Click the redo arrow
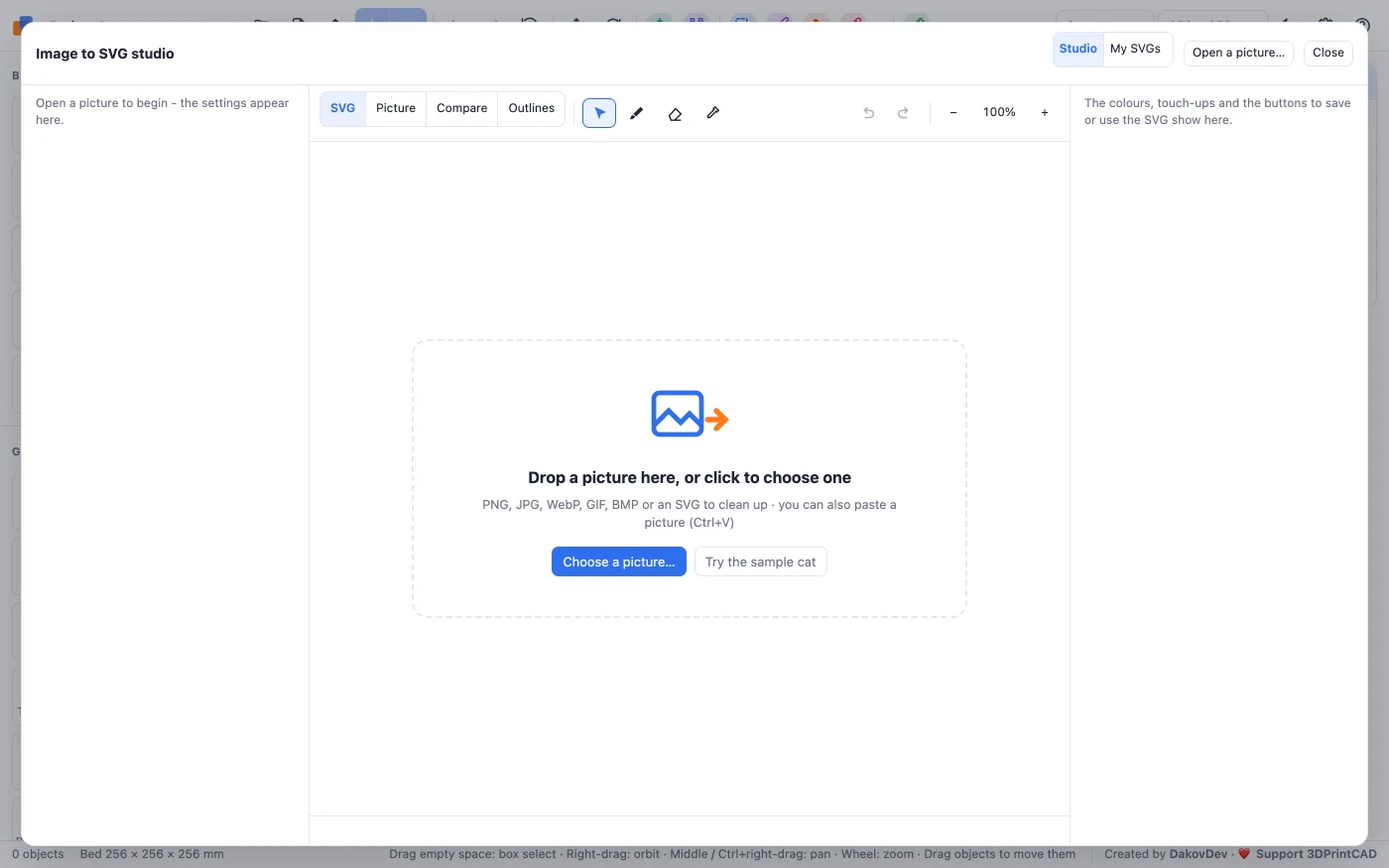Viewport: 1389px width, 868px height. pyautogui.click(x=903, y=113)
